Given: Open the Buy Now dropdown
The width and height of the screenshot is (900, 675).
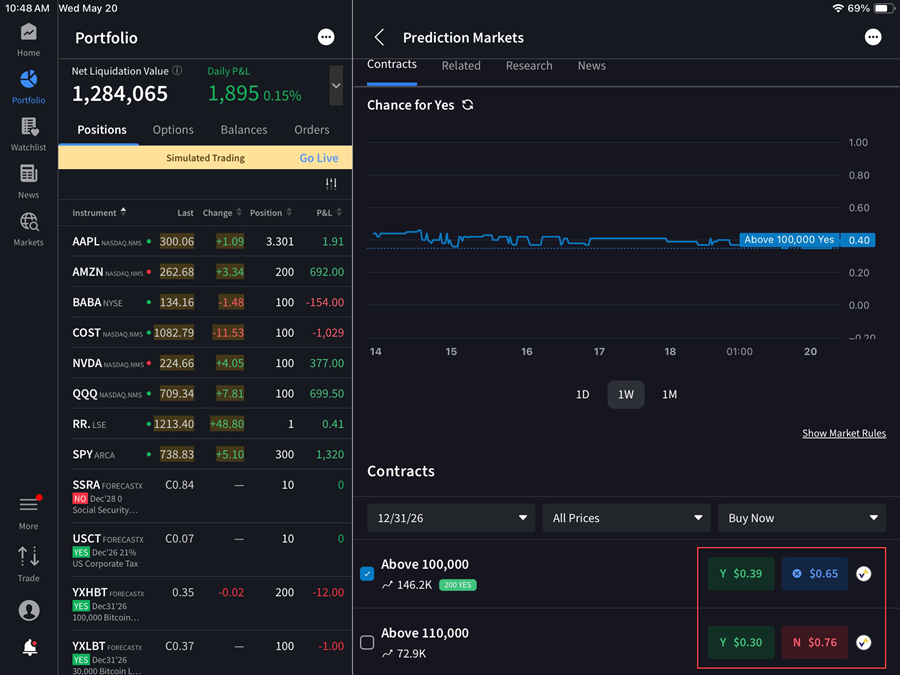Looking at the screenshot, I should point(802,518).
